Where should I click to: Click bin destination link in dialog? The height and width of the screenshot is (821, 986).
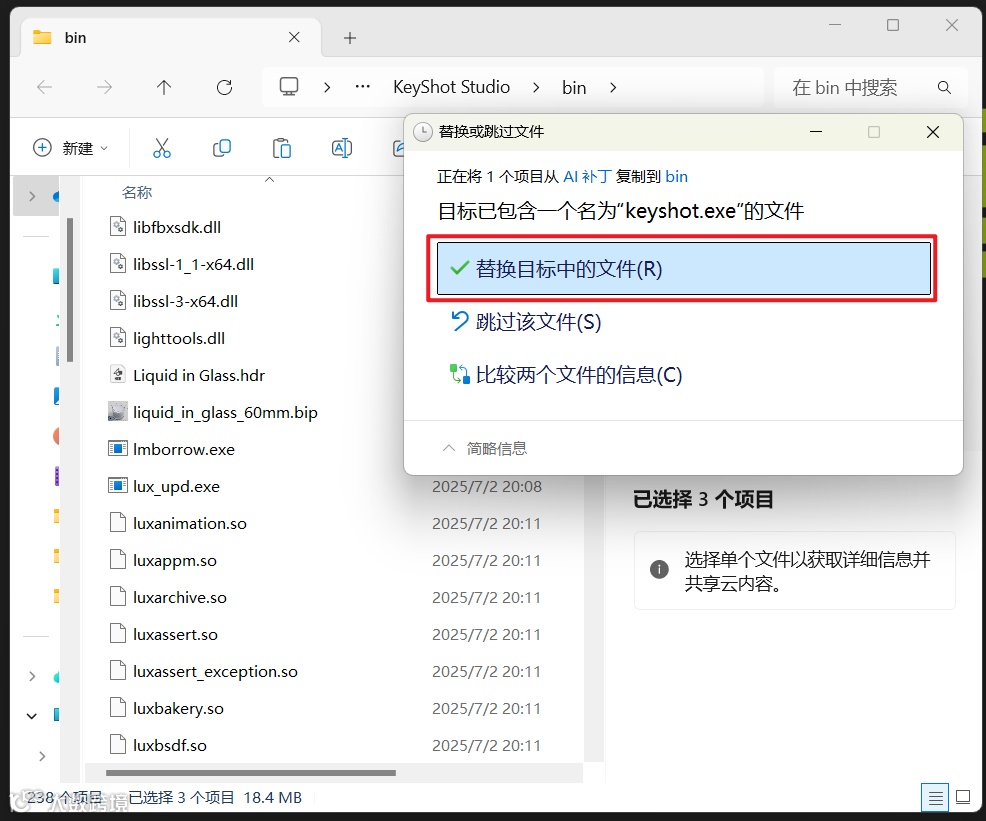[x=677, y=177]
